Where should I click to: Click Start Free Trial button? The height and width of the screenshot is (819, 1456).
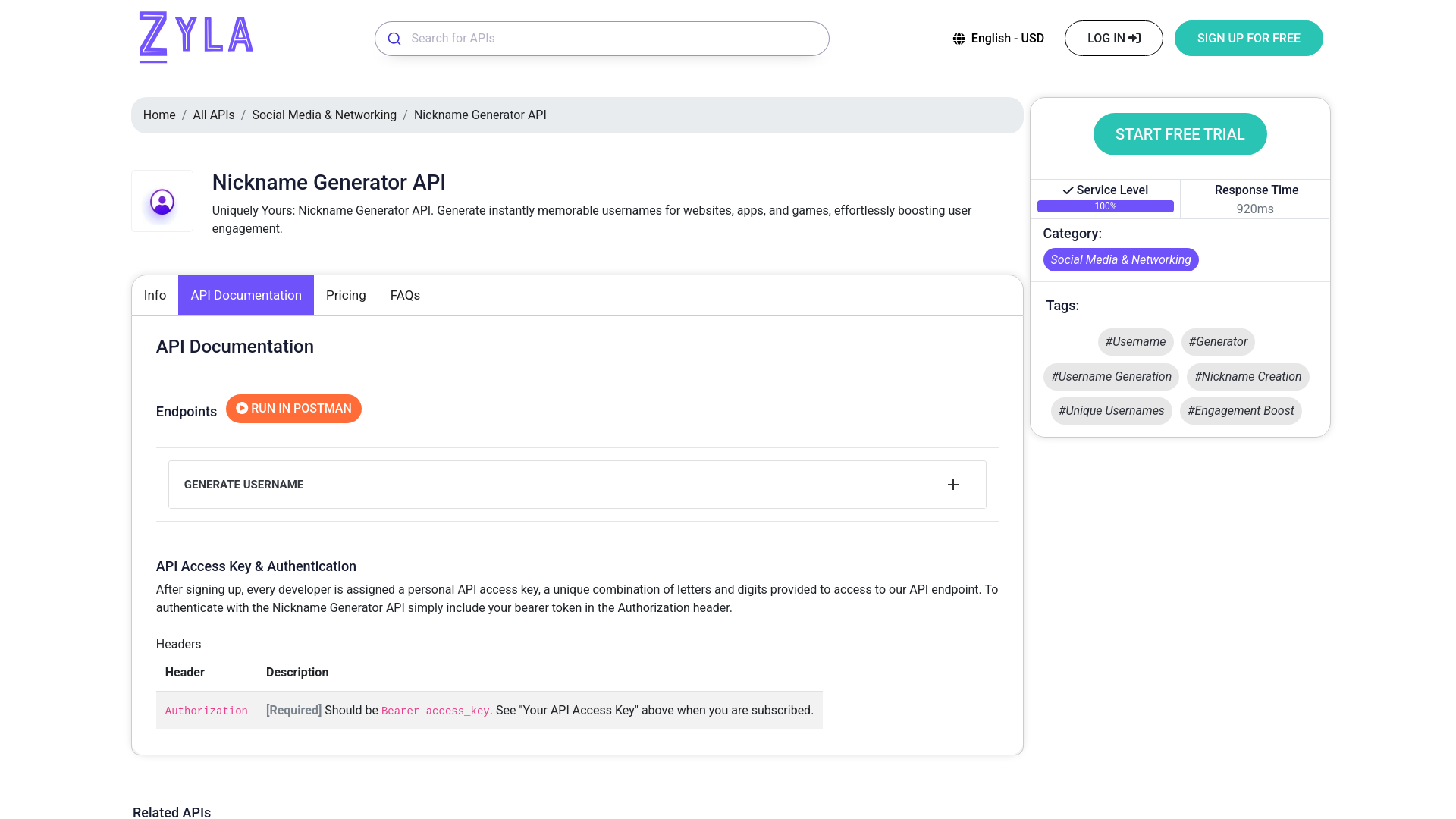[x=1179, y=134]
